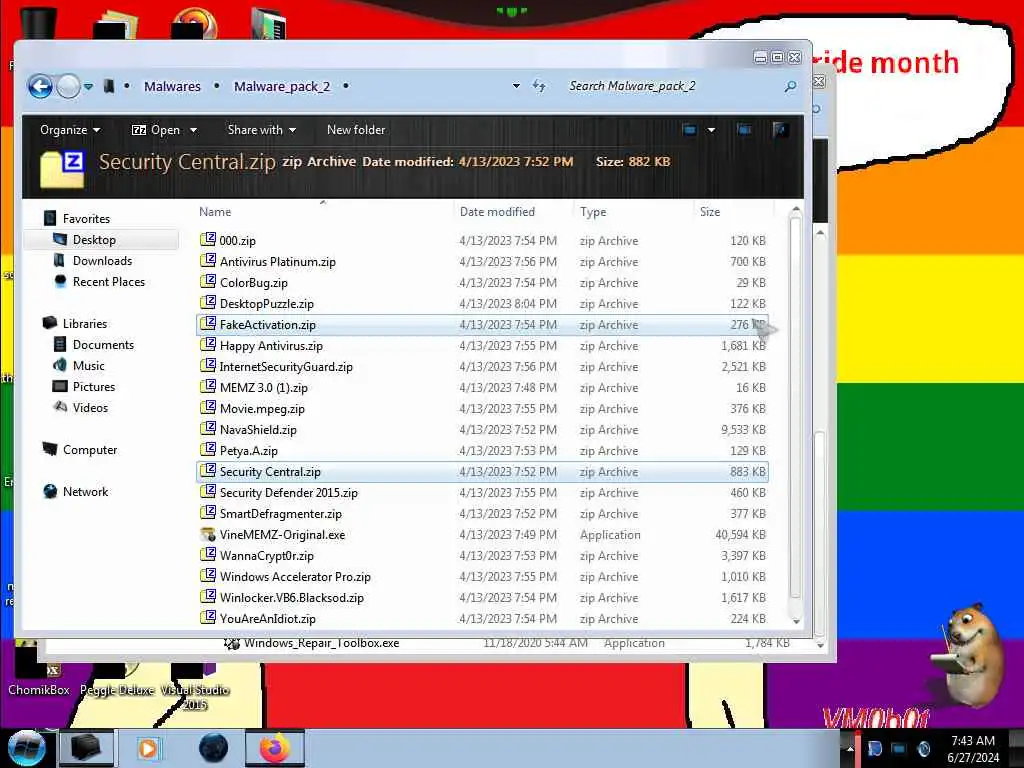The height and width of the screenshot is (768, 1024).
Task: Select Happy Antivirus.zip file icon
Action: (208, 344)
